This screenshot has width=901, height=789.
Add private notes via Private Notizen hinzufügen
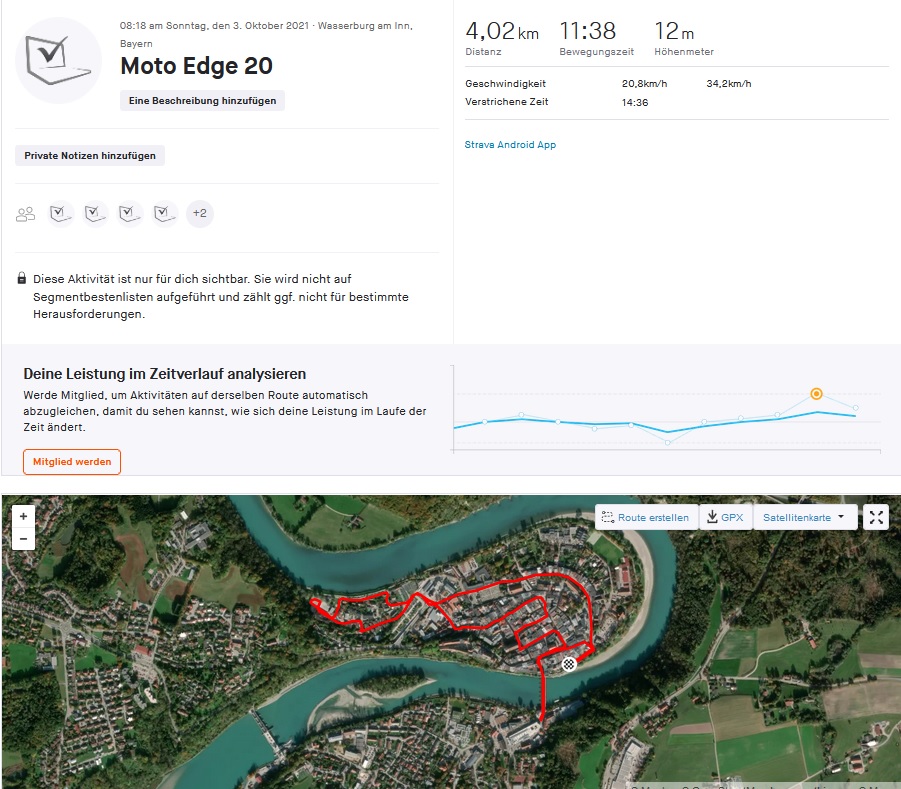coord(90,156)
